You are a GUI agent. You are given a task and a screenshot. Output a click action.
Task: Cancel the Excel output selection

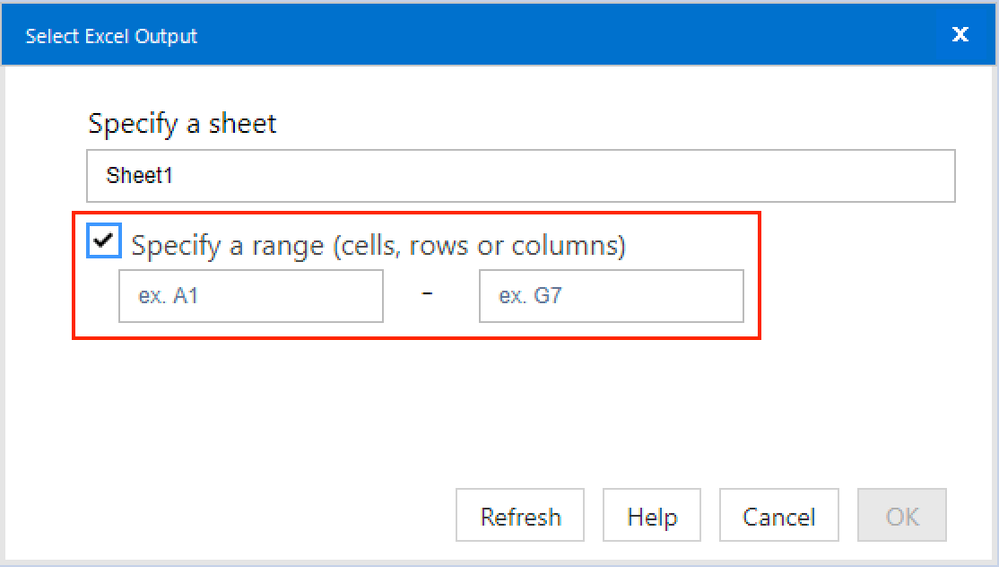[x=778, y=516]
